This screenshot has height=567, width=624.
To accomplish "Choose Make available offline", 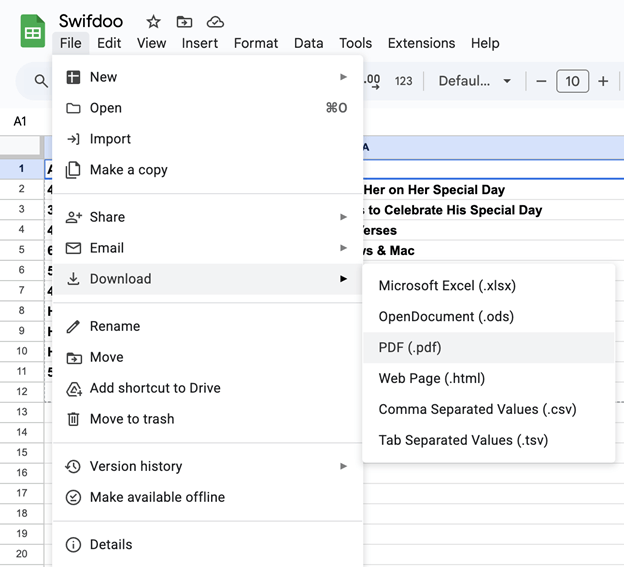I will pos(207,497).
